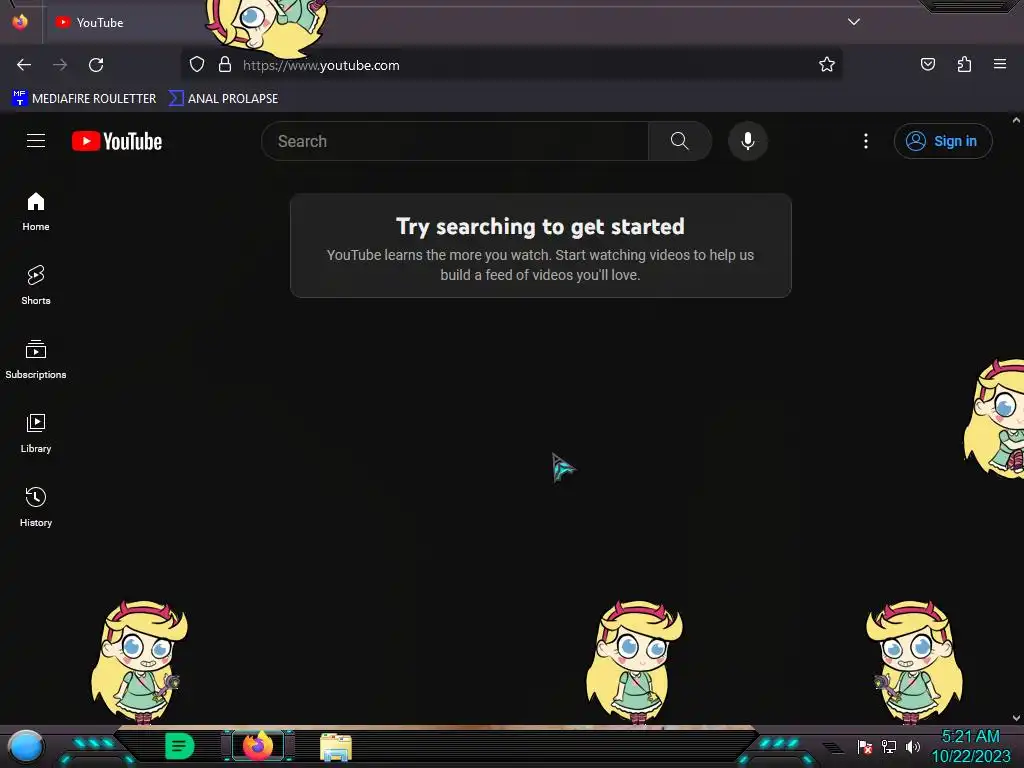Screen dimensions: 1024x768
Task: Open network tray icon
Action: [x=889, y=746]
